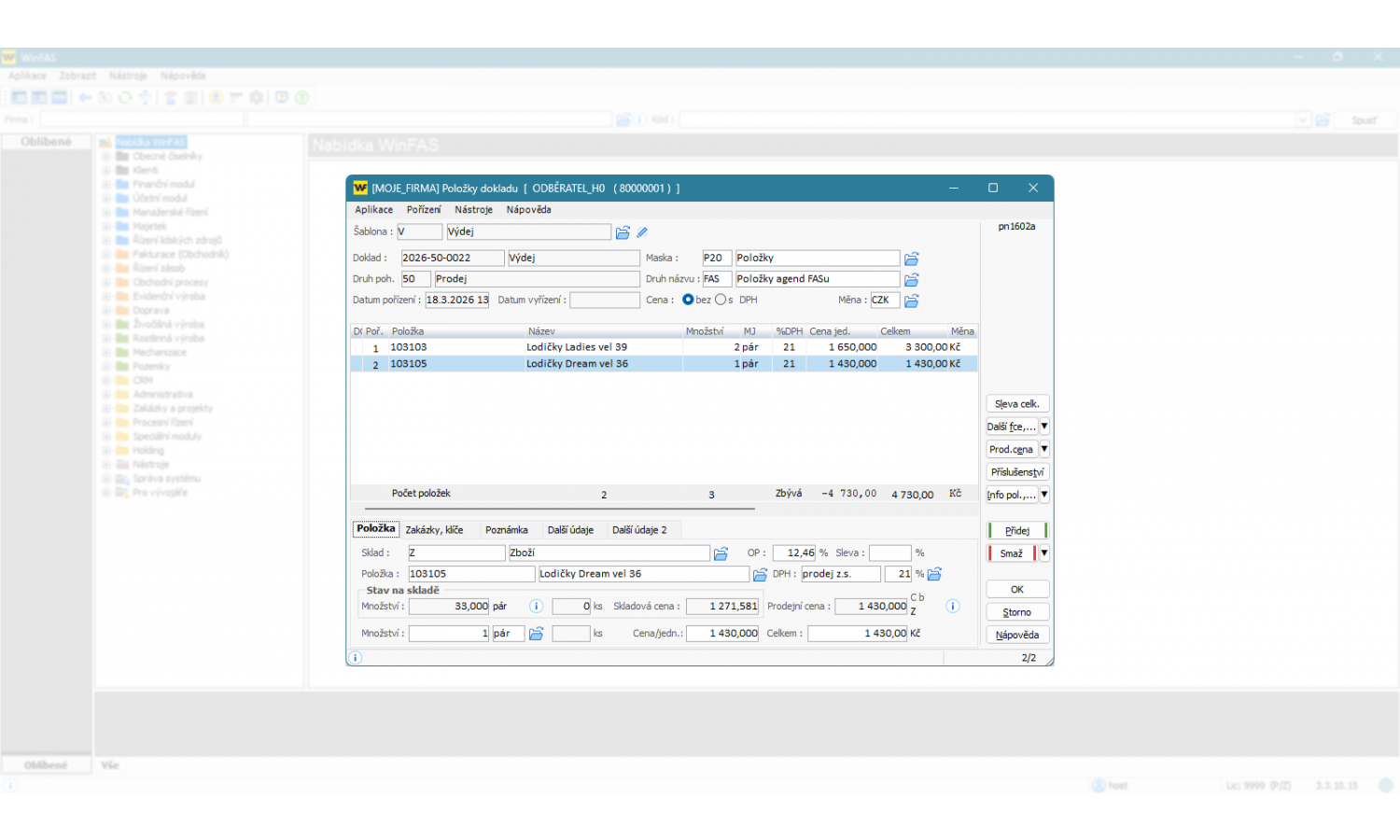Open the Pořízení menu
The height and width of the screenshot is (840, 1400).
click(424, 210)
